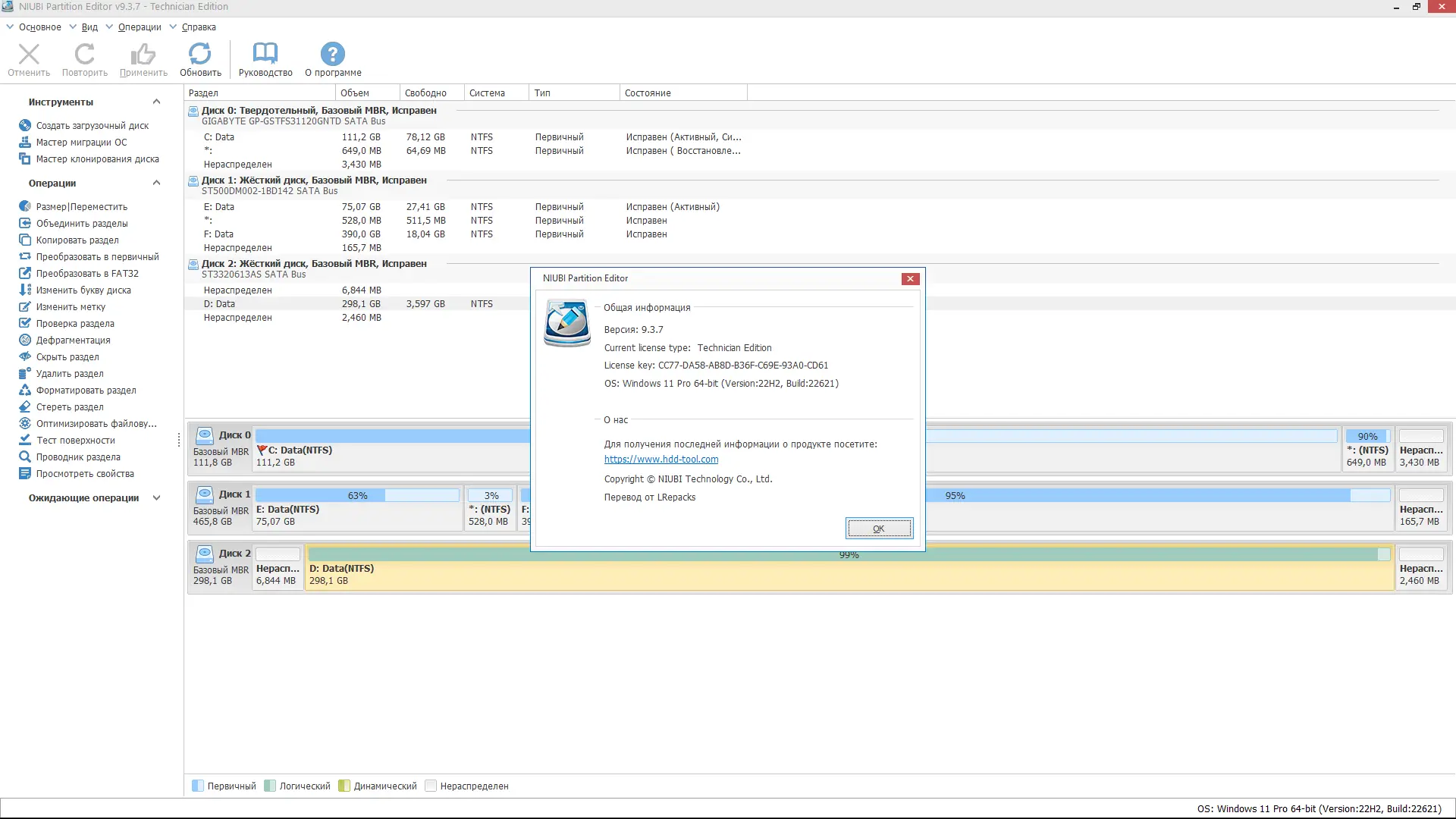Click Форматировать раздел operation
The image size is (1456, 819).
pyautogui.click(x=86, y=391)
